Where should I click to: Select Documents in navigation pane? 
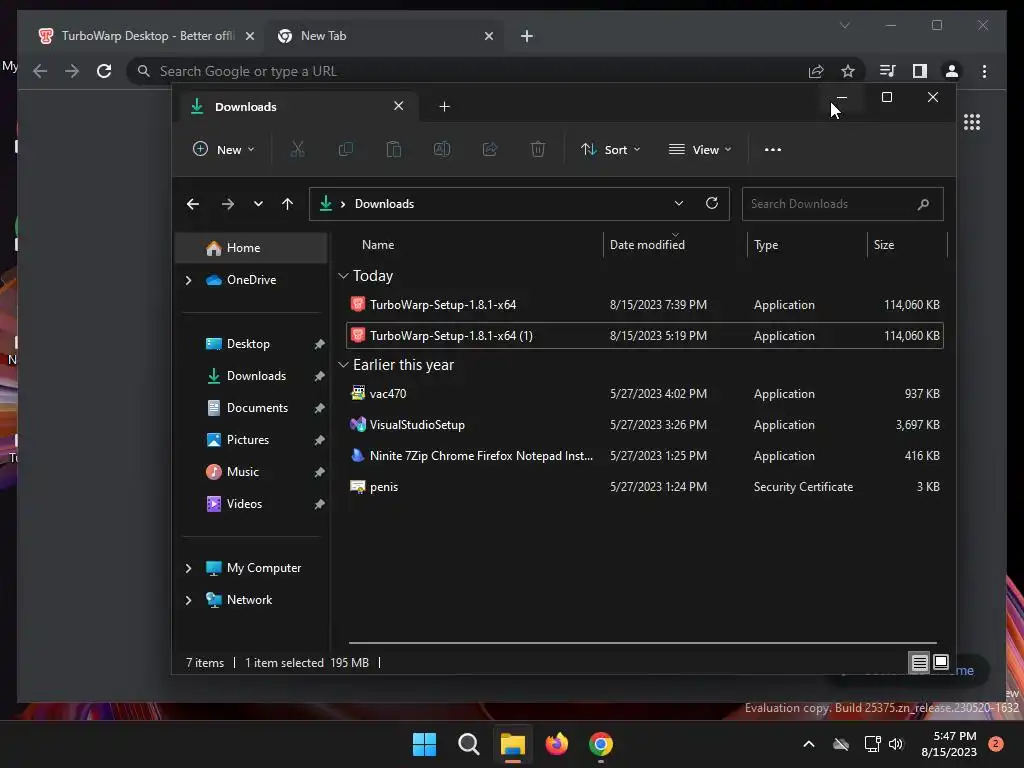click(251, 408)
